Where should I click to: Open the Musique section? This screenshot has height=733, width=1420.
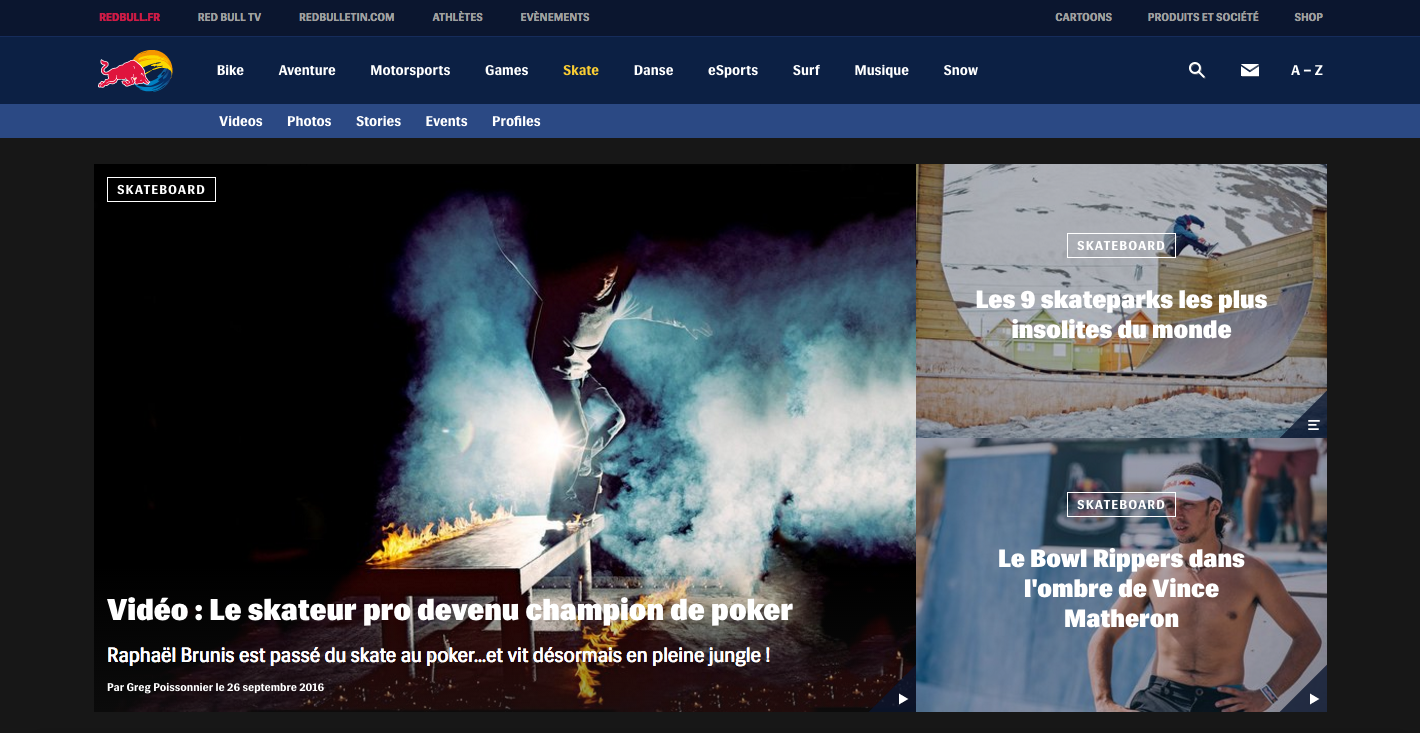pos(881,70)
